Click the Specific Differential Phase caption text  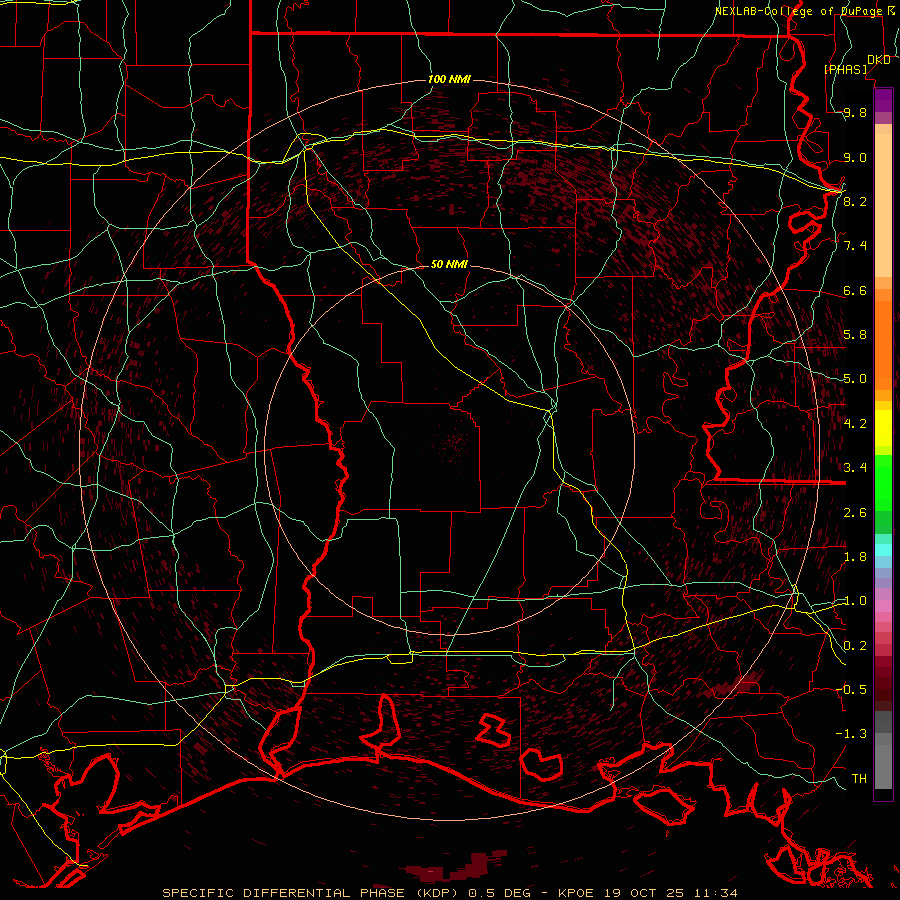pyautogui.click(x=450, y=893)
